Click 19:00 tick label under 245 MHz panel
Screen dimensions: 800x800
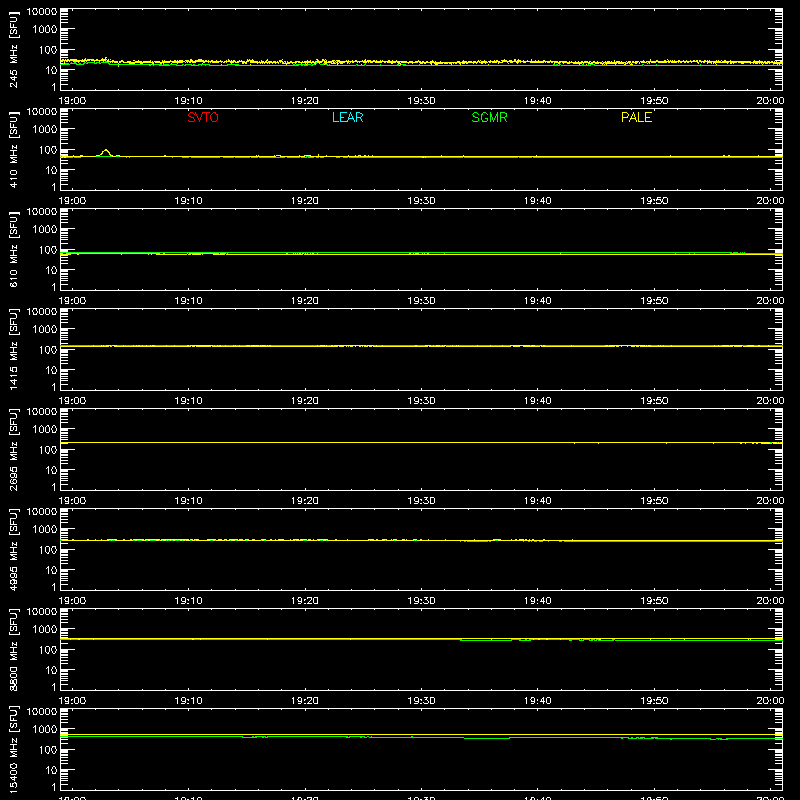72,101
